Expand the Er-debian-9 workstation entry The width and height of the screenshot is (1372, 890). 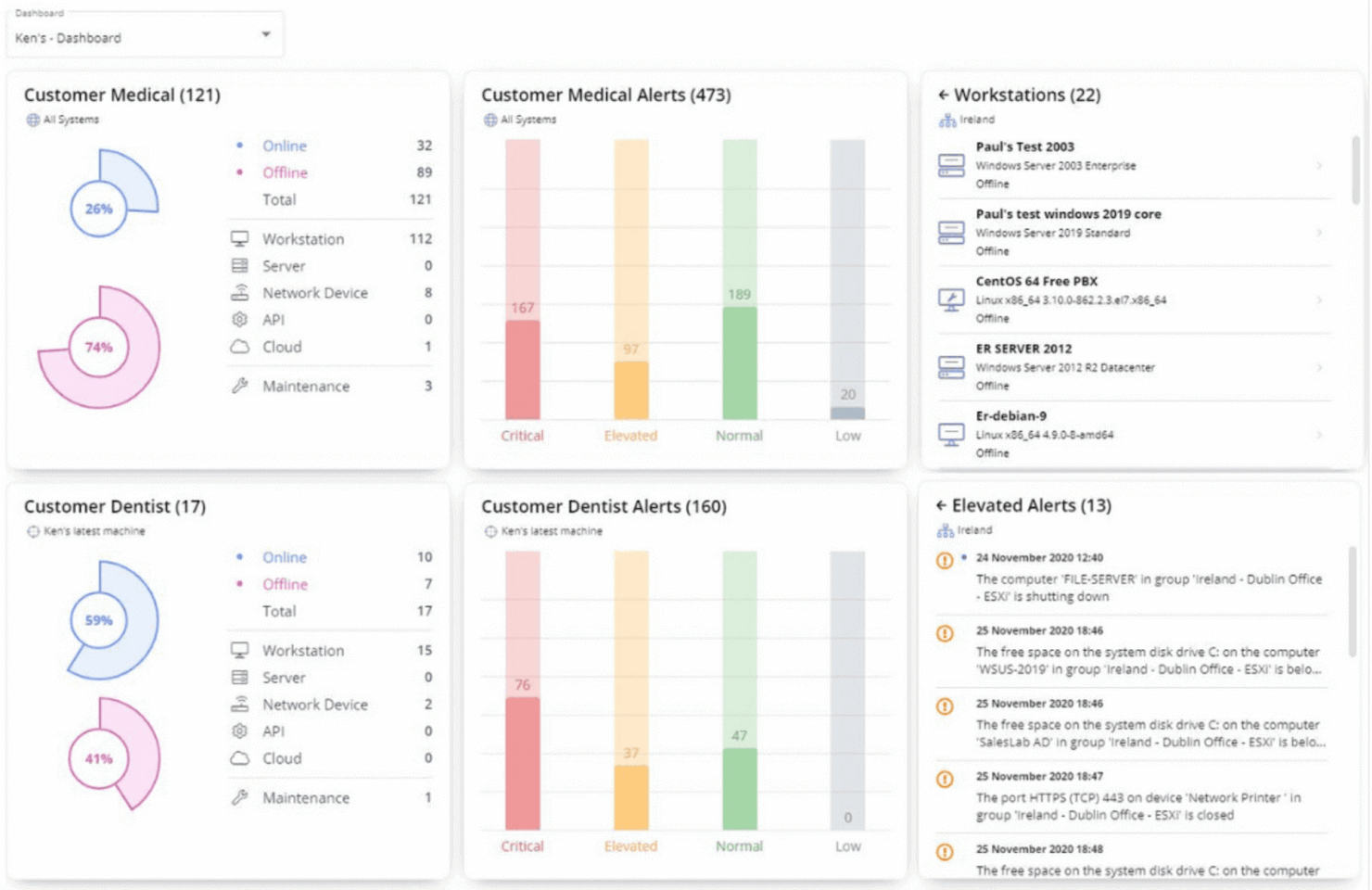[x=1320, y=435]
